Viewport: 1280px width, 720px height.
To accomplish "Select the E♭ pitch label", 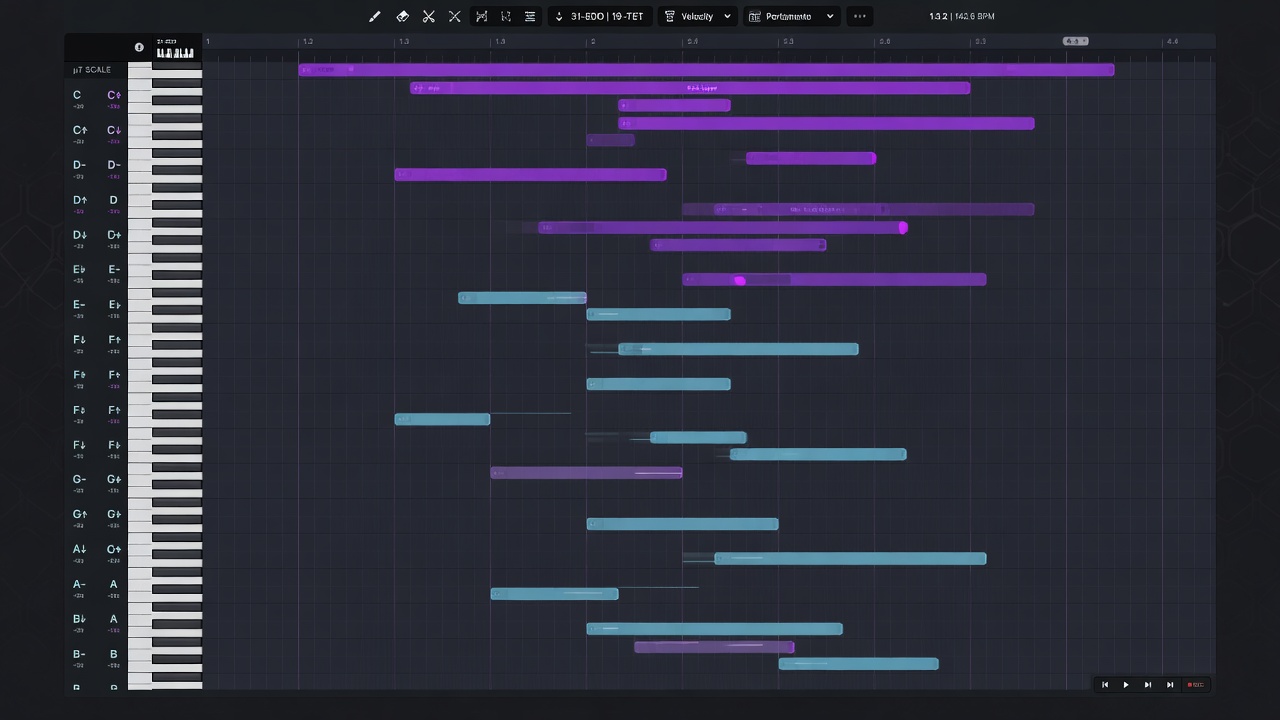I will (x=79, y=270).
